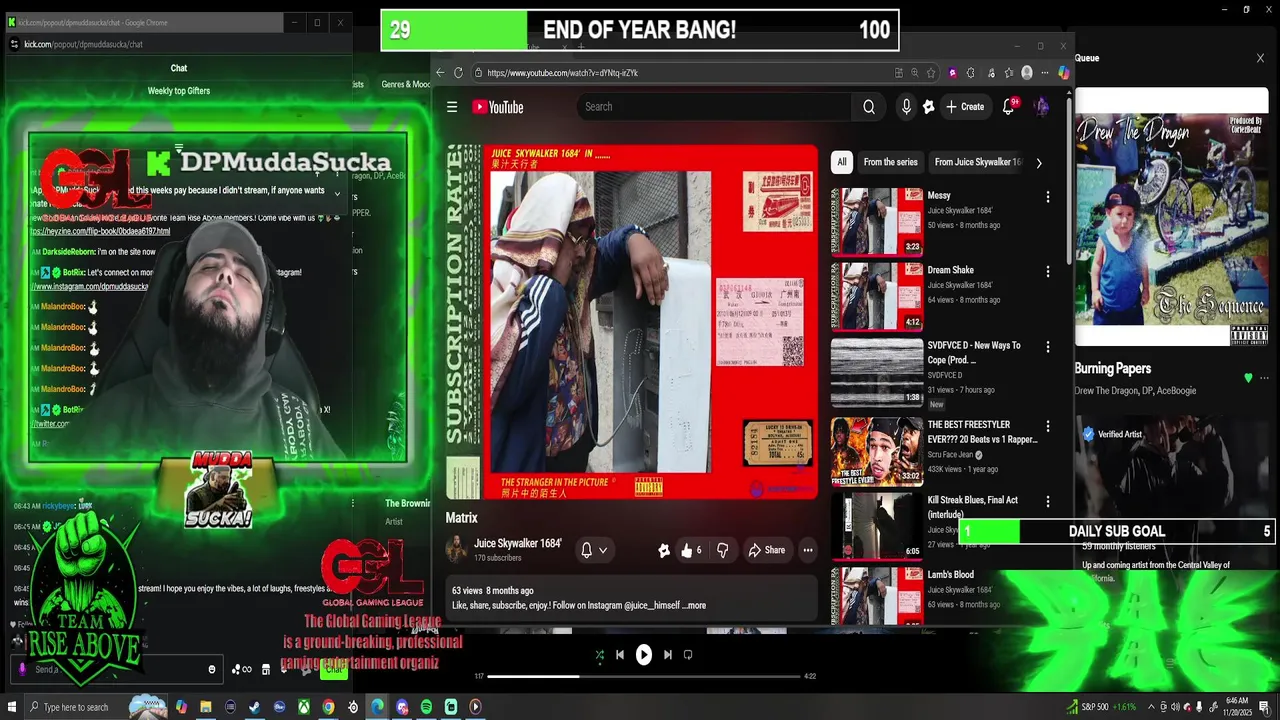Click the Kick chat URL address bar
This screenshot has height=720, width=1280.
pos(180,44)
